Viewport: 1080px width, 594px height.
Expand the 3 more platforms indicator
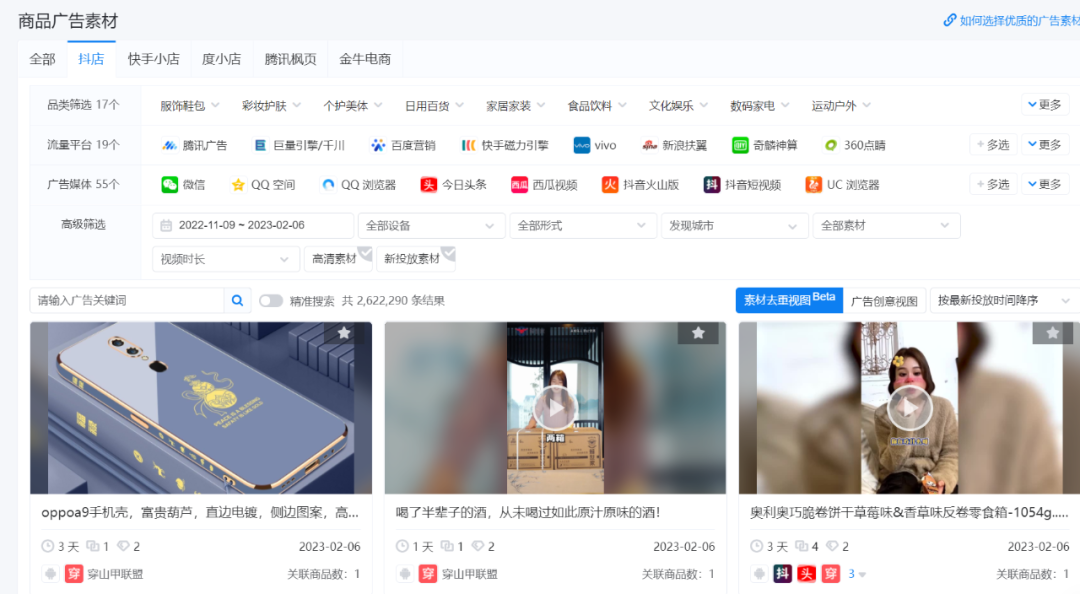[x=857, y=573]
